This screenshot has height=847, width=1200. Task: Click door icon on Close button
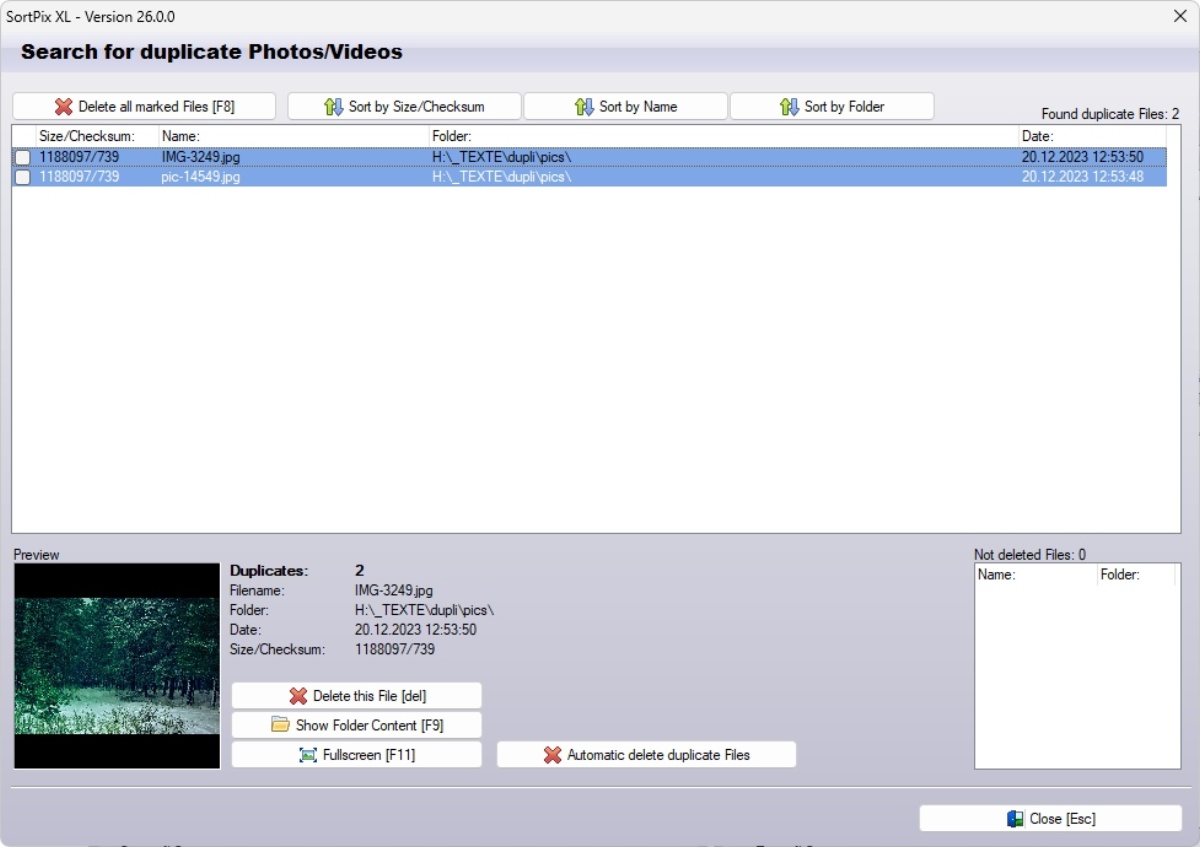pyautogui.click(x=1016, y=819)
